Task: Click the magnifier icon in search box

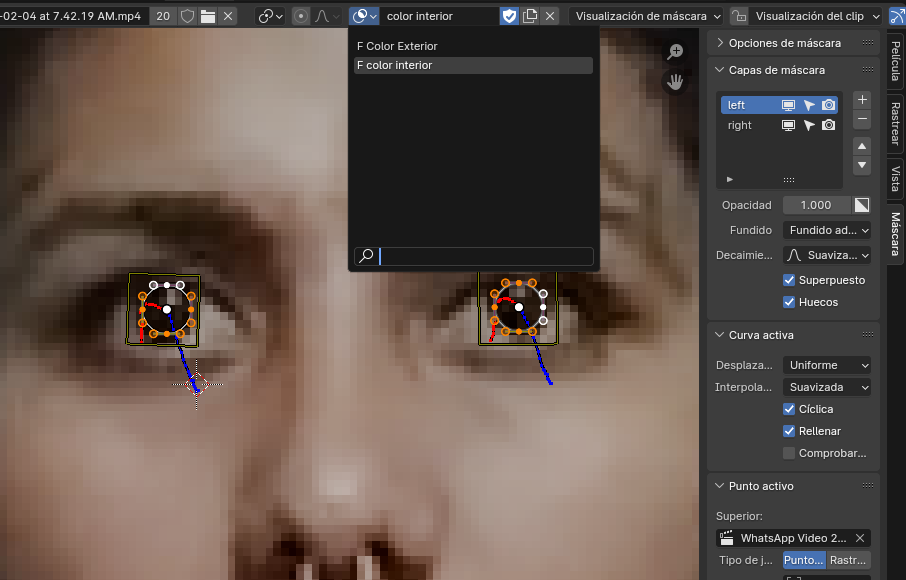Action: click(x=366, y=256)
